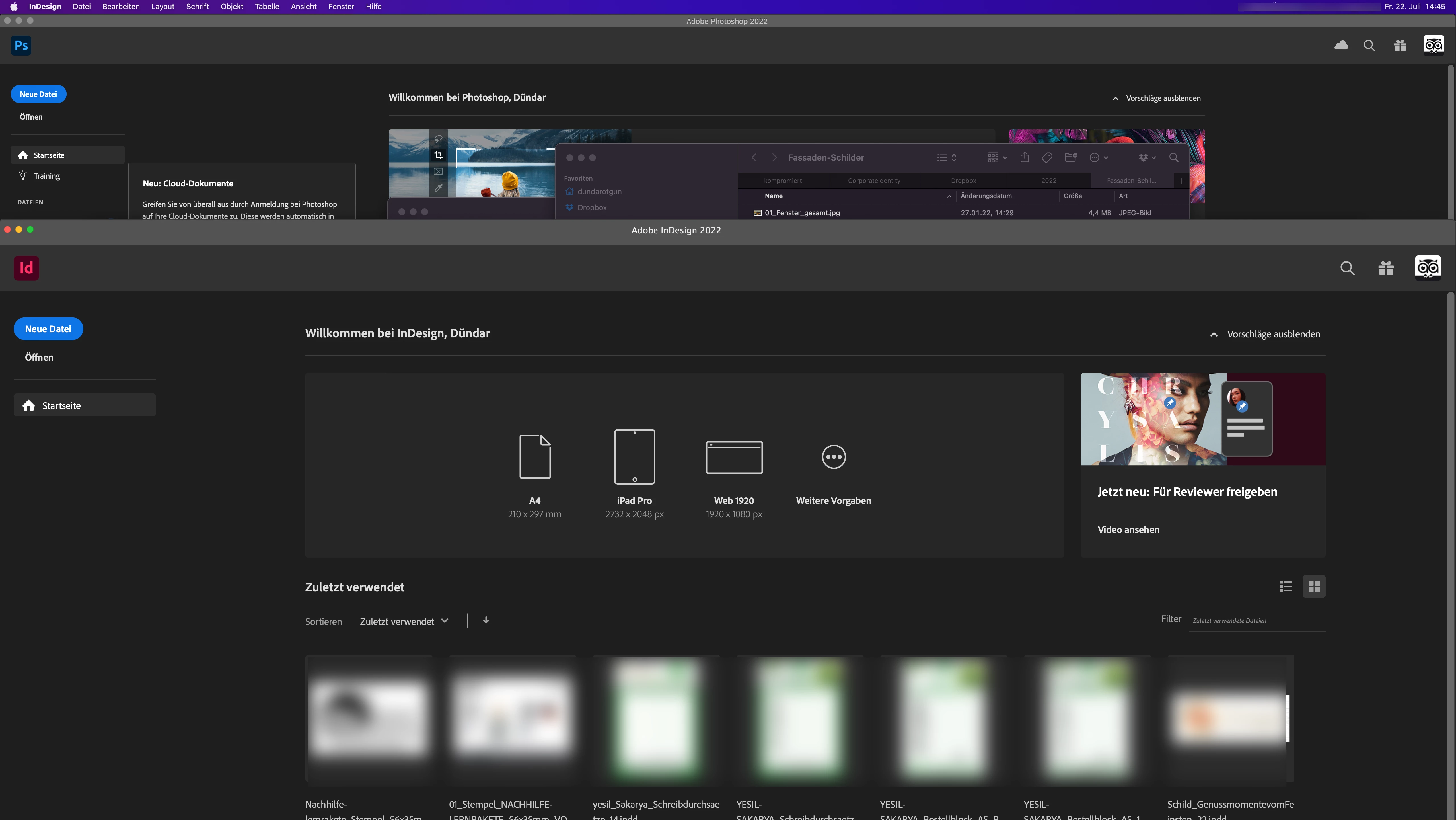Click the Photoshop search magnifier icon
Screen dimensions: 1456x820
[x=1369, y=45]
